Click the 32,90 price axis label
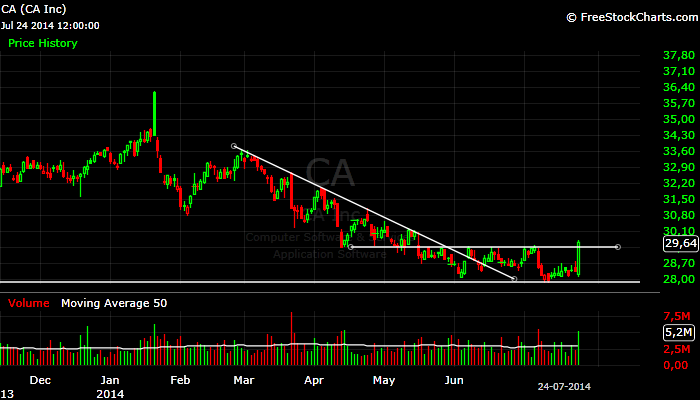 679,167
